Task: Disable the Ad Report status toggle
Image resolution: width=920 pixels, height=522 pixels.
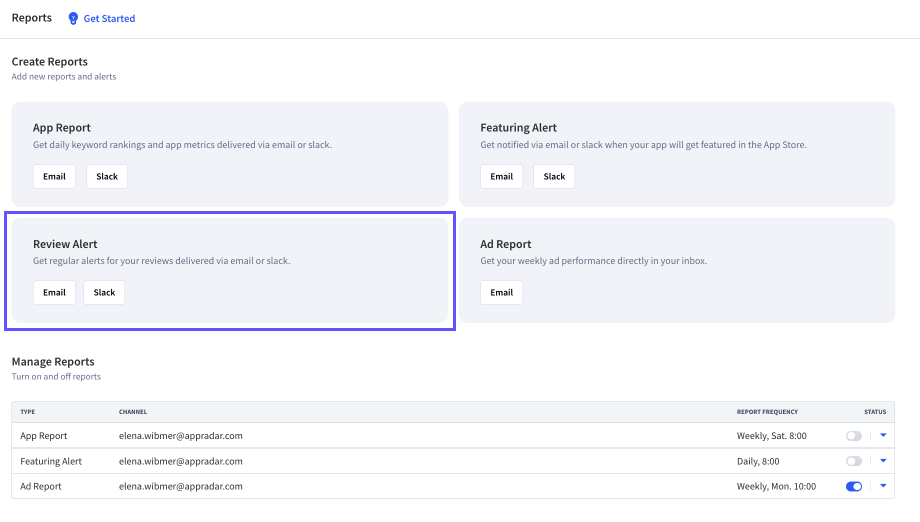Action: (x=854, y=486)
